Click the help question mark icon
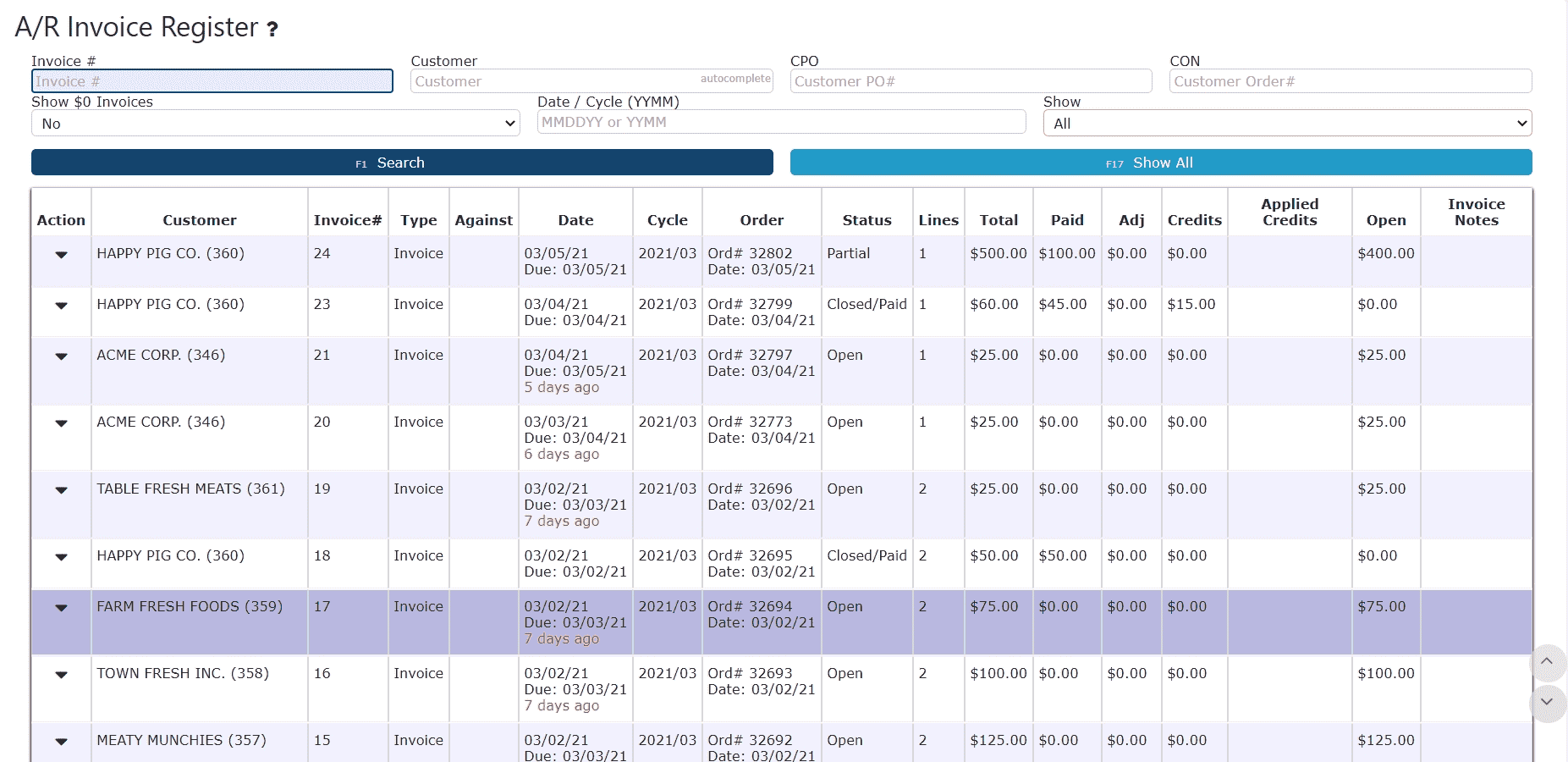The image size is (1568, 762). (x=272, y=30)
